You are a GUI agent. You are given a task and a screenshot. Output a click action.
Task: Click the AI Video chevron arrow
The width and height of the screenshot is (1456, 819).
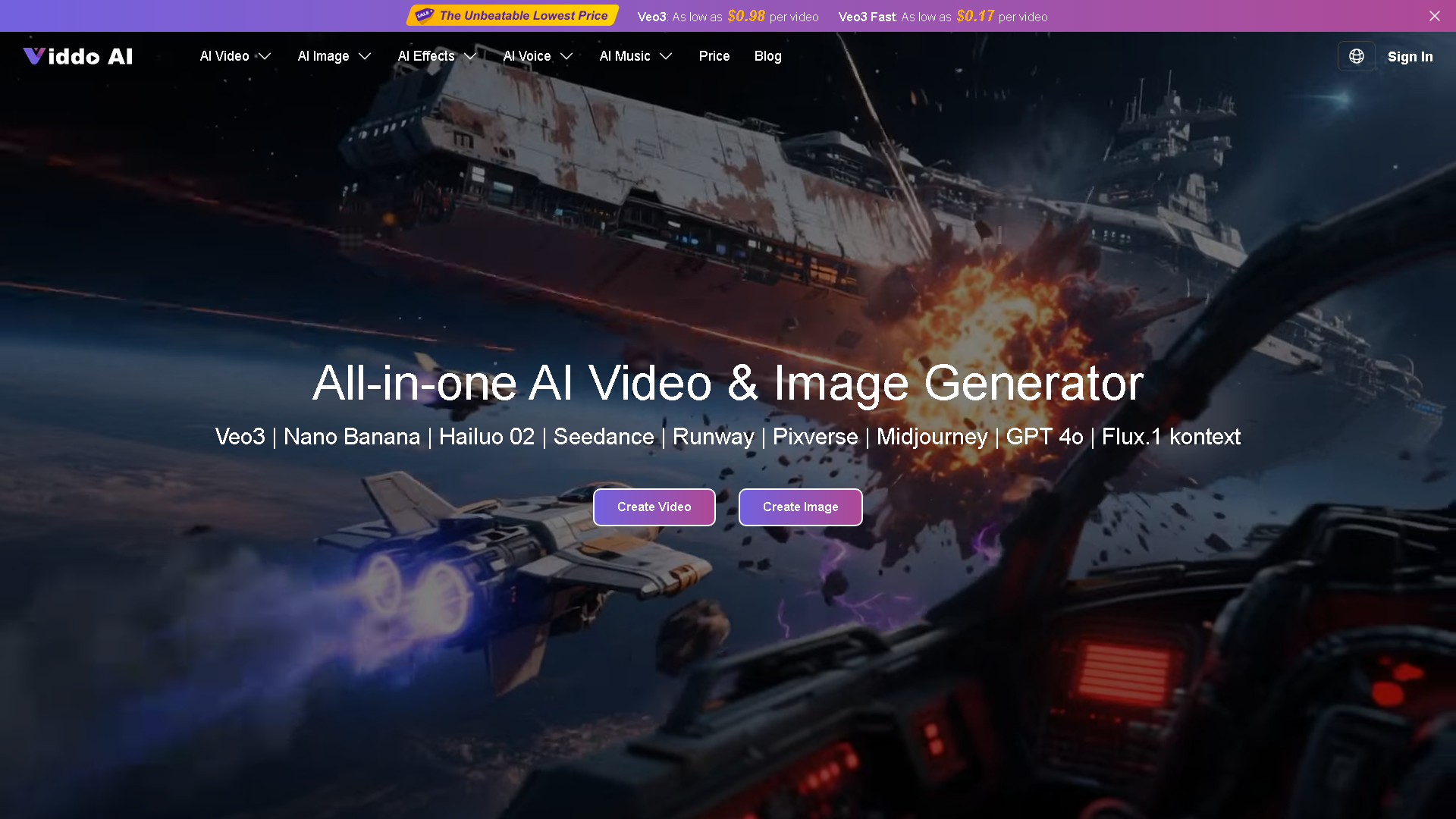tap(265, 56)
